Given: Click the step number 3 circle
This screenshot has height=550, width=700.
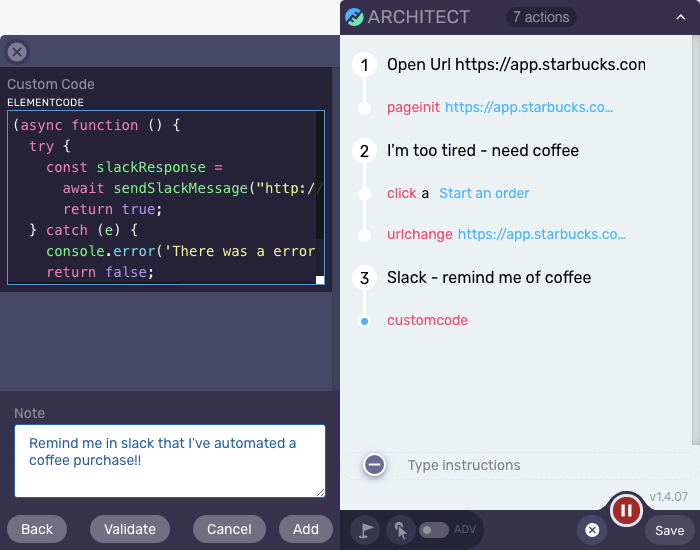Looking at the screenshot, I should (x=364, y=278).
